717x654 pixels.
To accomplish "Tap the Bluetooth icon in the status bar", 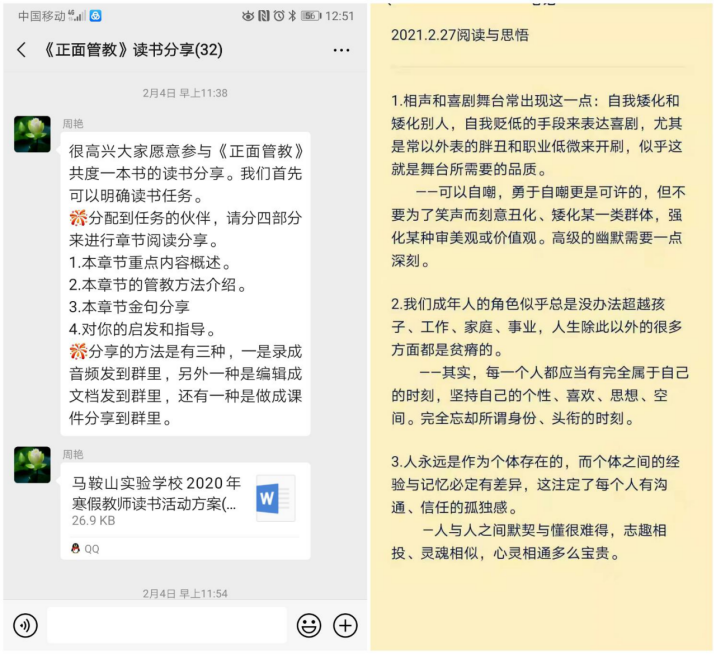I will click(x=291, y=16).
